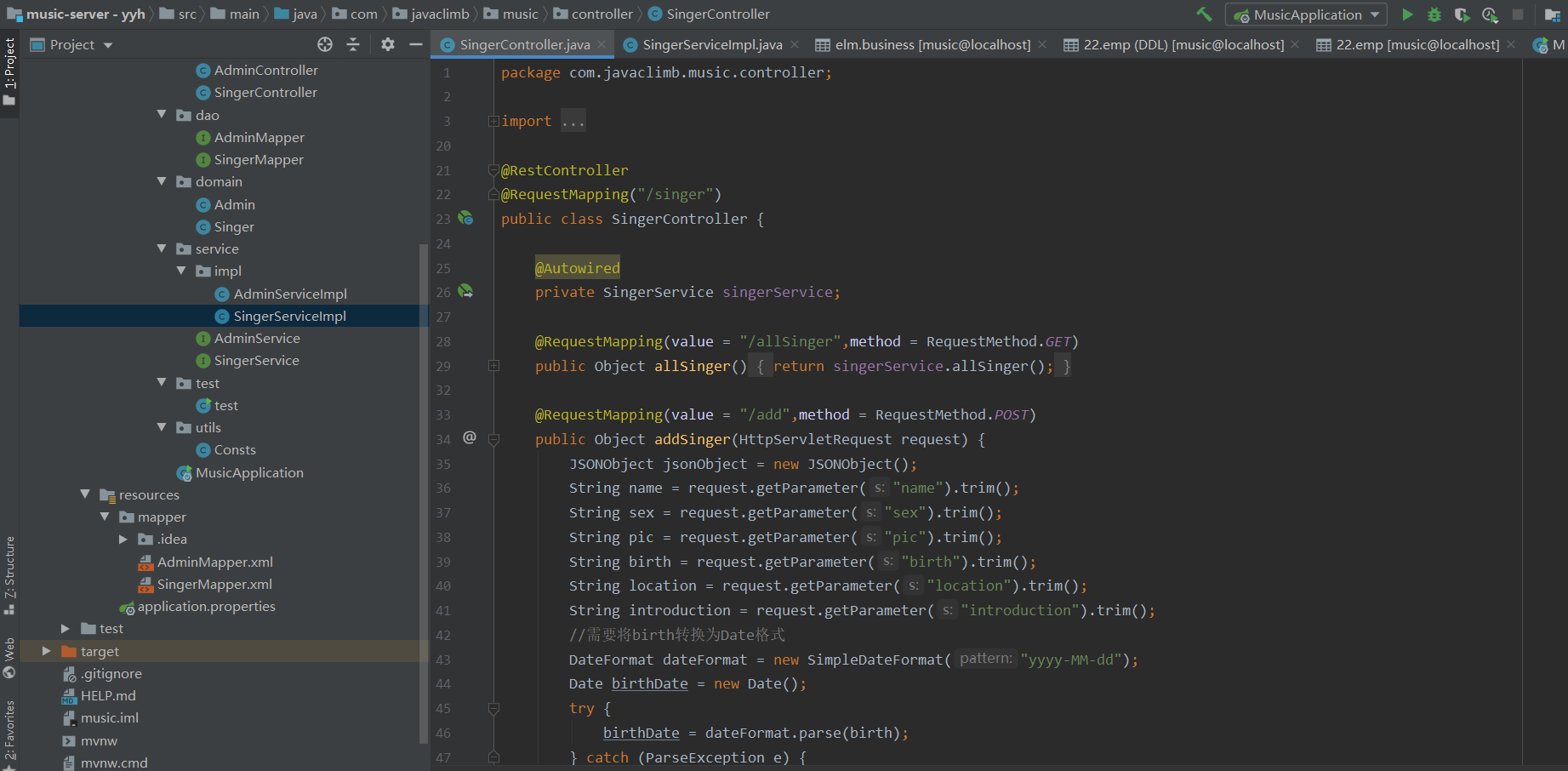Screen dimensions: 1568x771
Task: Expand the .idea folder
Action: [123, 539]
